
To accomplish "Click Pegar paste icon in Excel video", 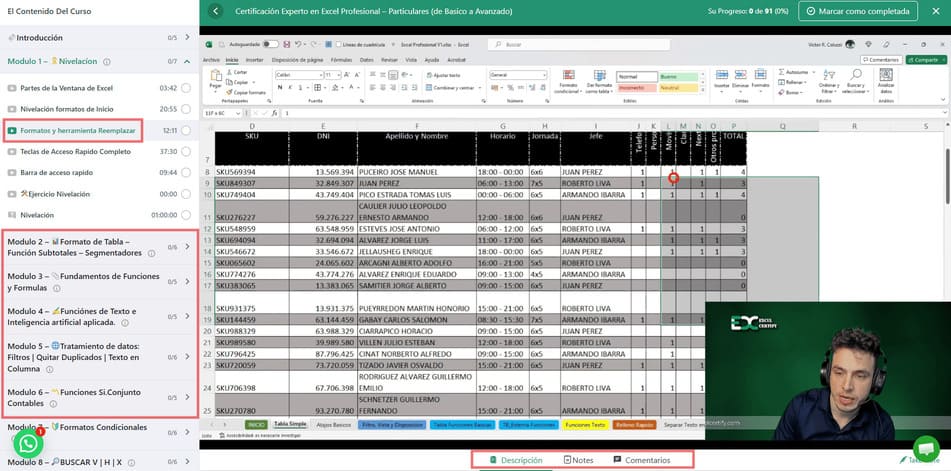I will (x=215, y=76).
